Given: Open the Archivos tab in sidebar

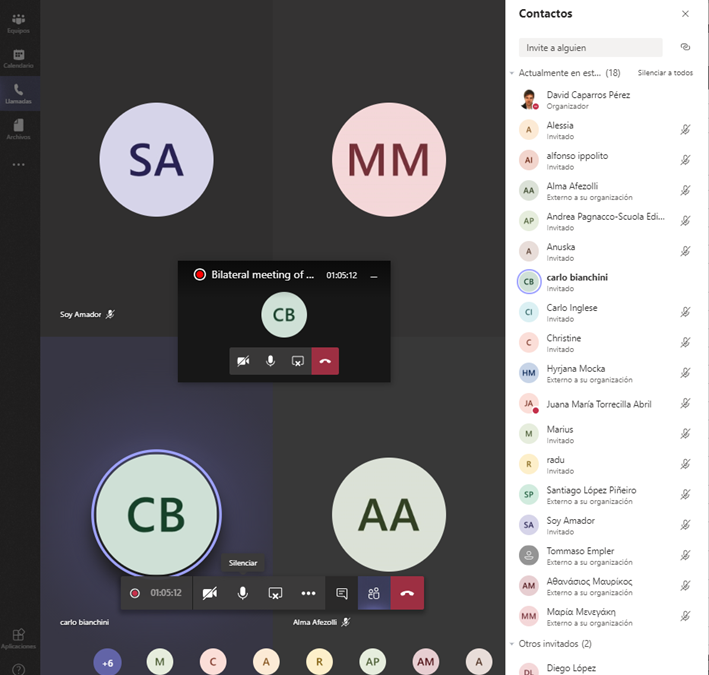Looking at the screenshot, I should pyautogui.click(x=19, y=129).
